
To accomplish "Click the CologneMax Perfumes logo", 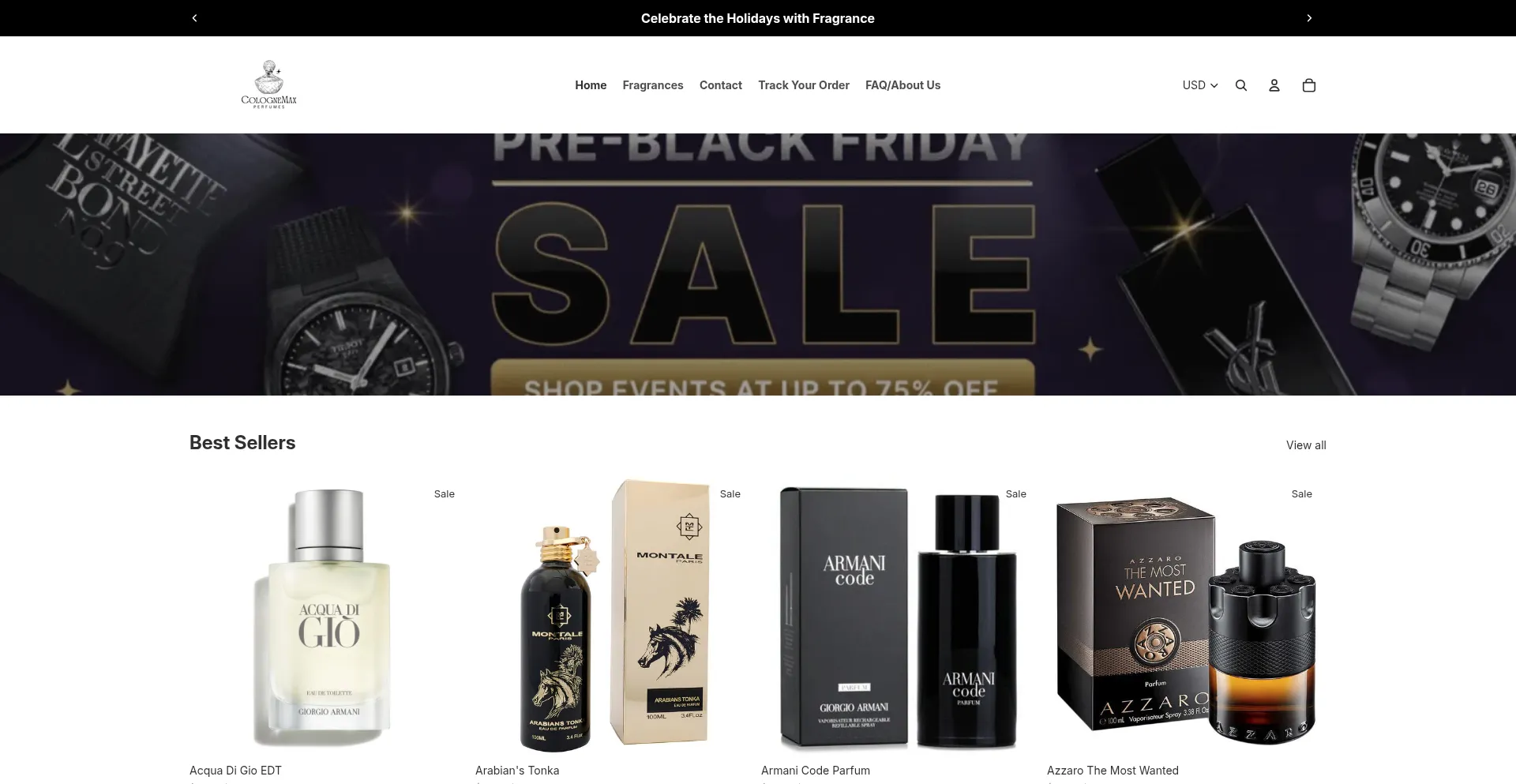I will point(269,84).
